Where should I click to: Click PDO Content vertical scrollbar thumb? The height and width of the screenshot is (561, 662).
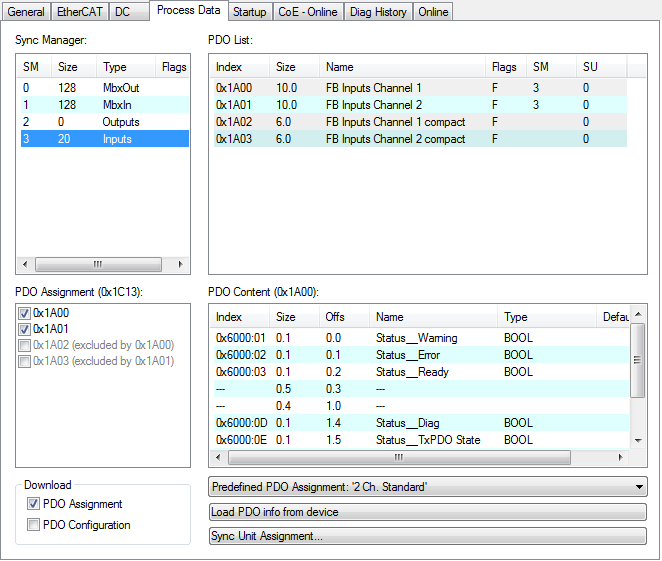pyautogui.click(x=638, y=360)
